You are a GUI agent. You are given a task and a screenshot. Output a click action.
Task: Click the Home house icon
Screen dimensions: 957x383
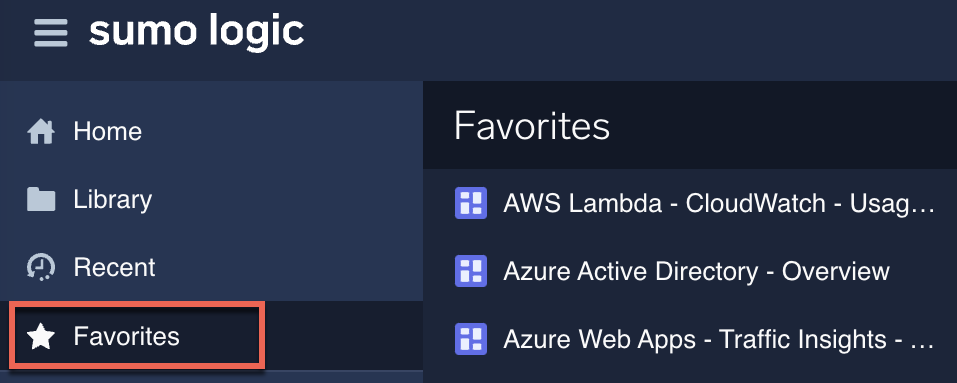(41, 132)
